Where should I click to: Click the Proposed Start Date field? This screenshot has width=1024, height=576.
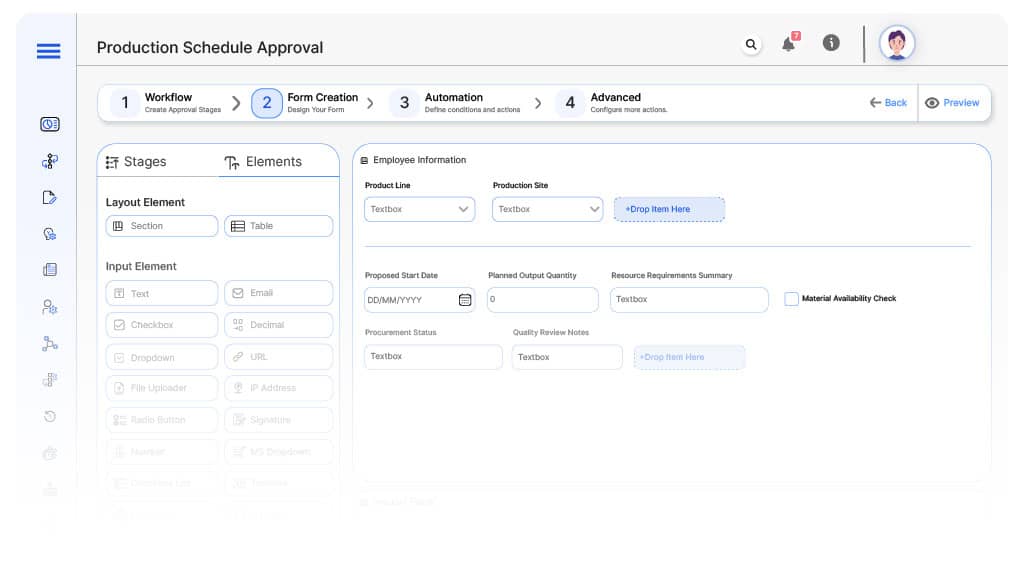[419, 300]
